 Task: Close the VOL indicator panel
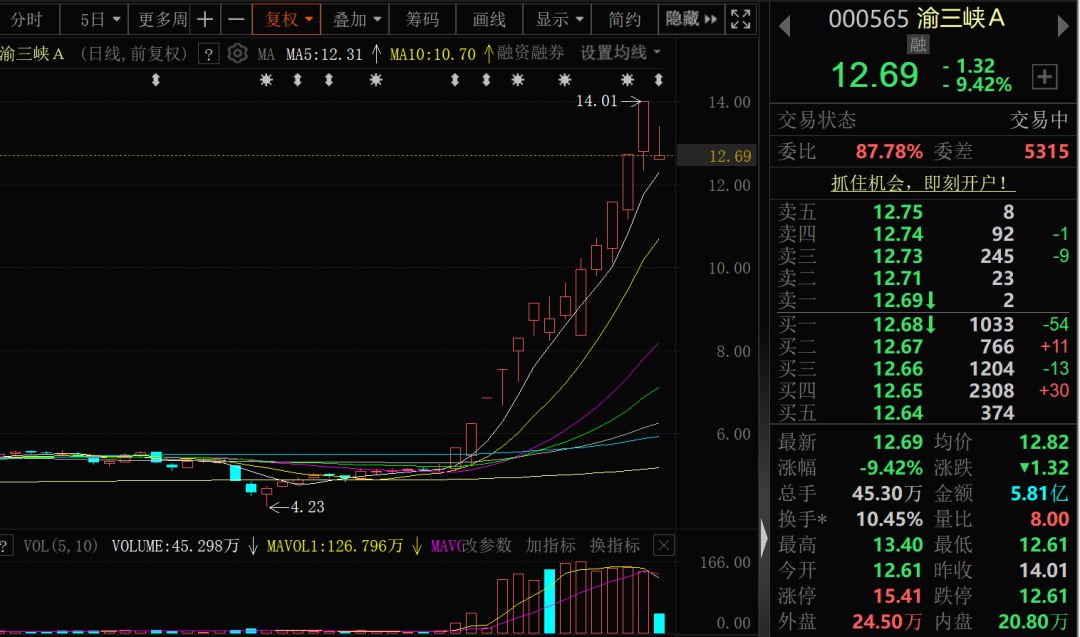(x=664, y=545)
